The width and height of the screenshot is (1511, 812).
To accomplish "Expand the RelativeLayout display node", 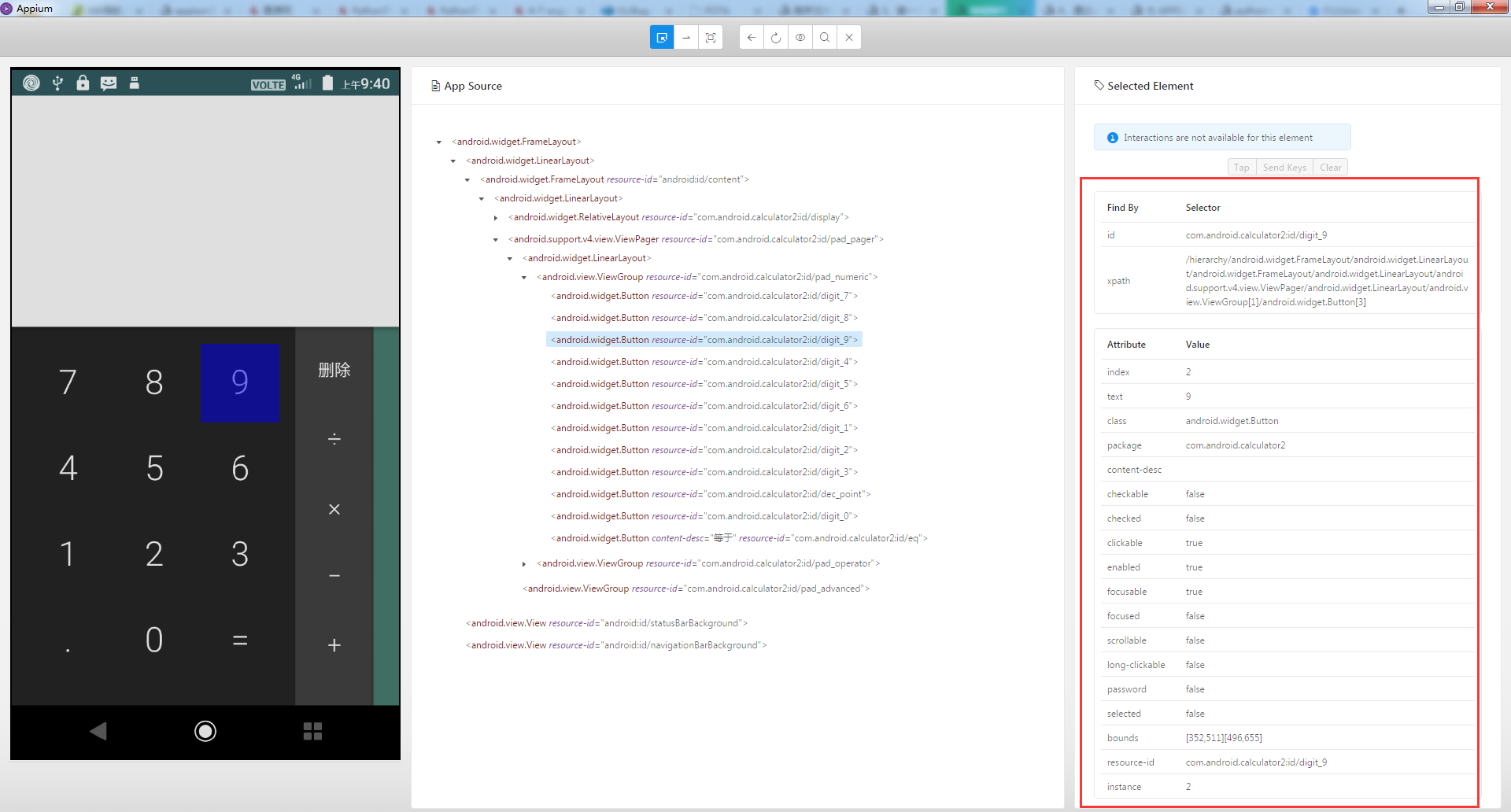I will pos(496,218).
